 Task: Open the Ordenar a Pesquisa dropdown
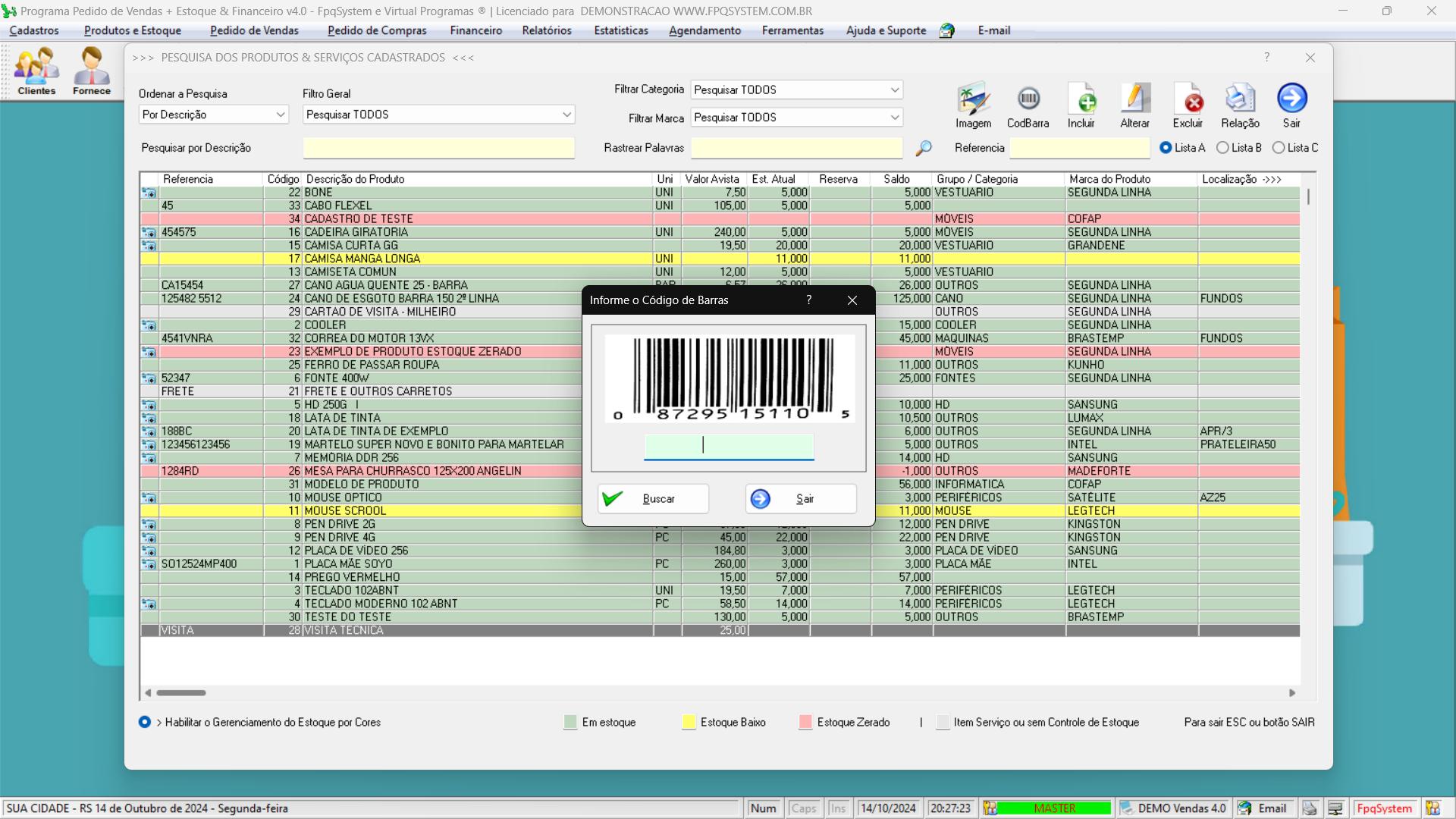coord(213,115)
